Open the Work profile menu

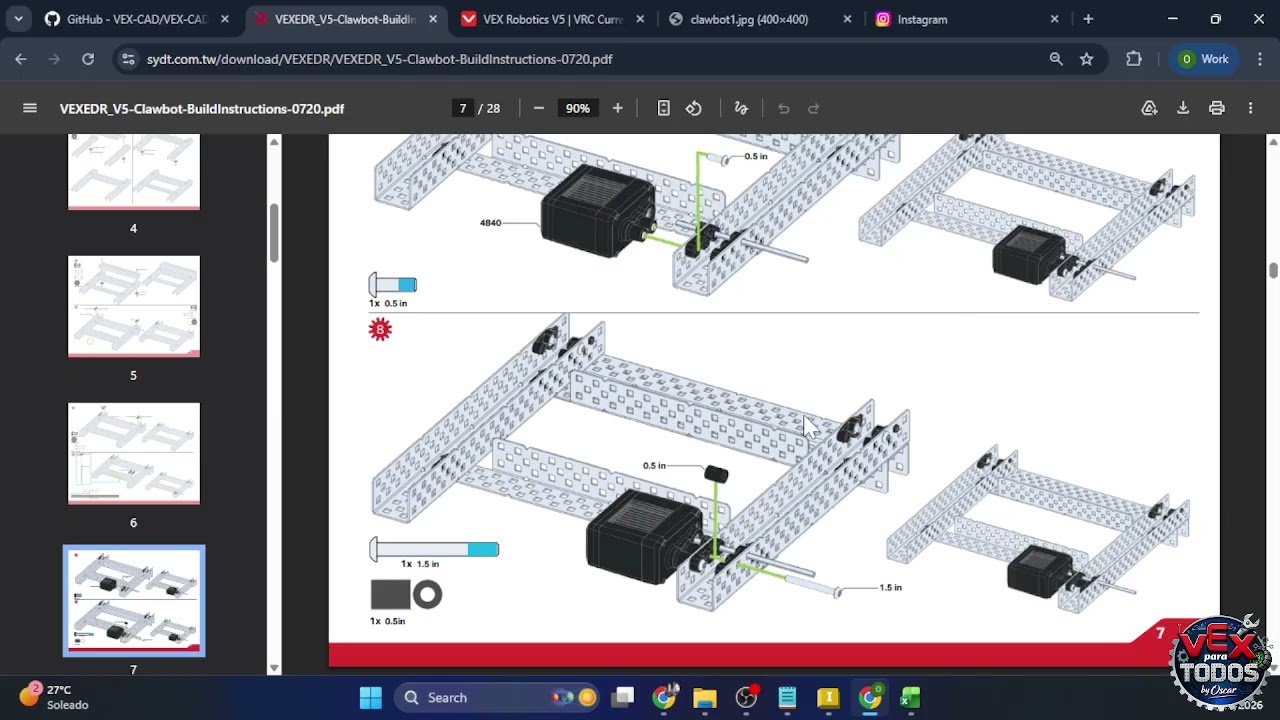coord(1203,59)
